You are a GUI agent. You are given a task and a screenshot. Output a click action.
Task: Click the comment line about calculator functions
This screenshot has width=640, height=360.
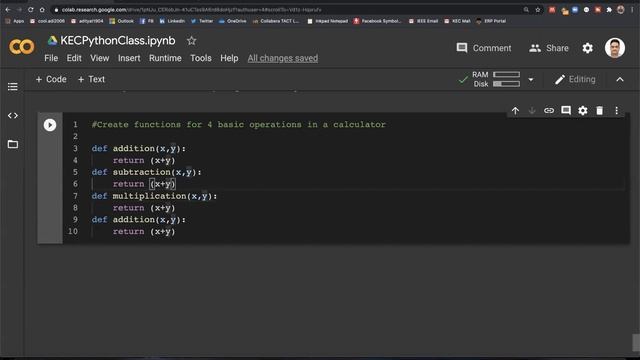239,124
